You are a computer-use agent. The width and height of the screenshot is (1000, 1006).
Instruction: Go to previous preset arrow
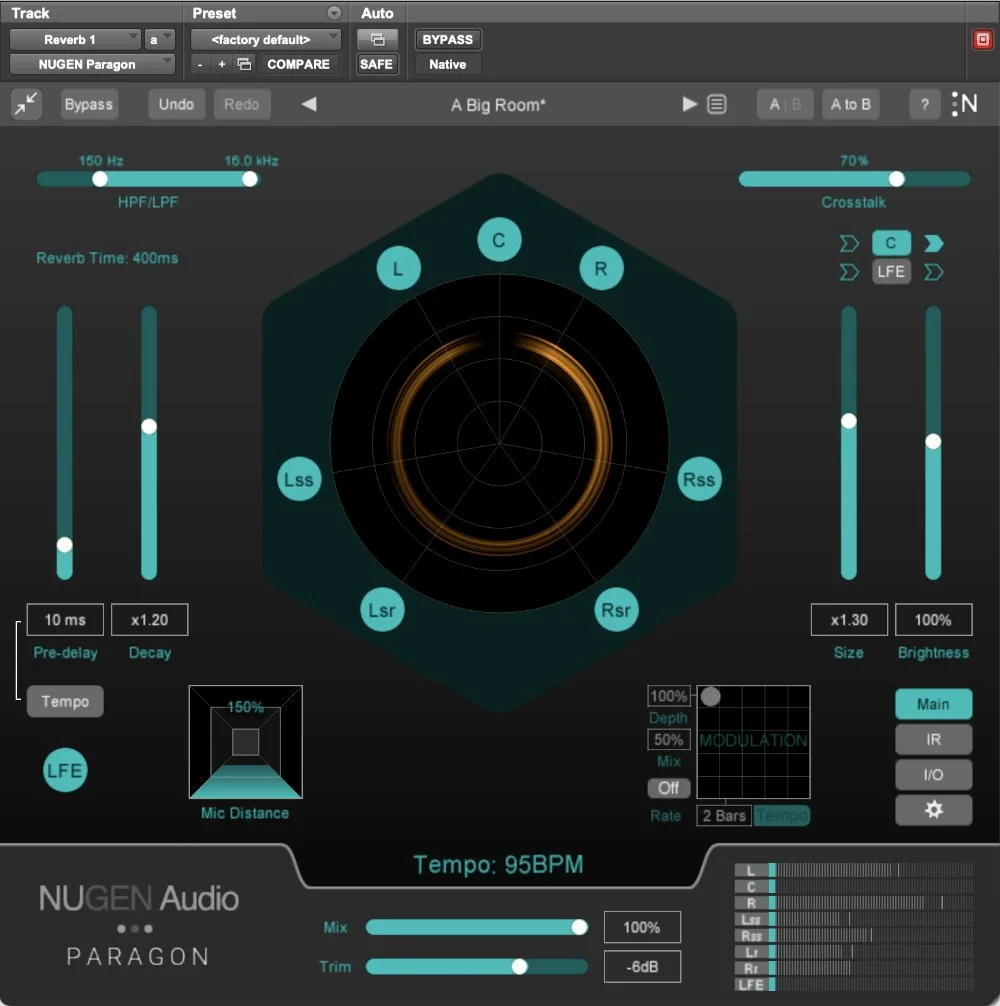click(309, 104)
